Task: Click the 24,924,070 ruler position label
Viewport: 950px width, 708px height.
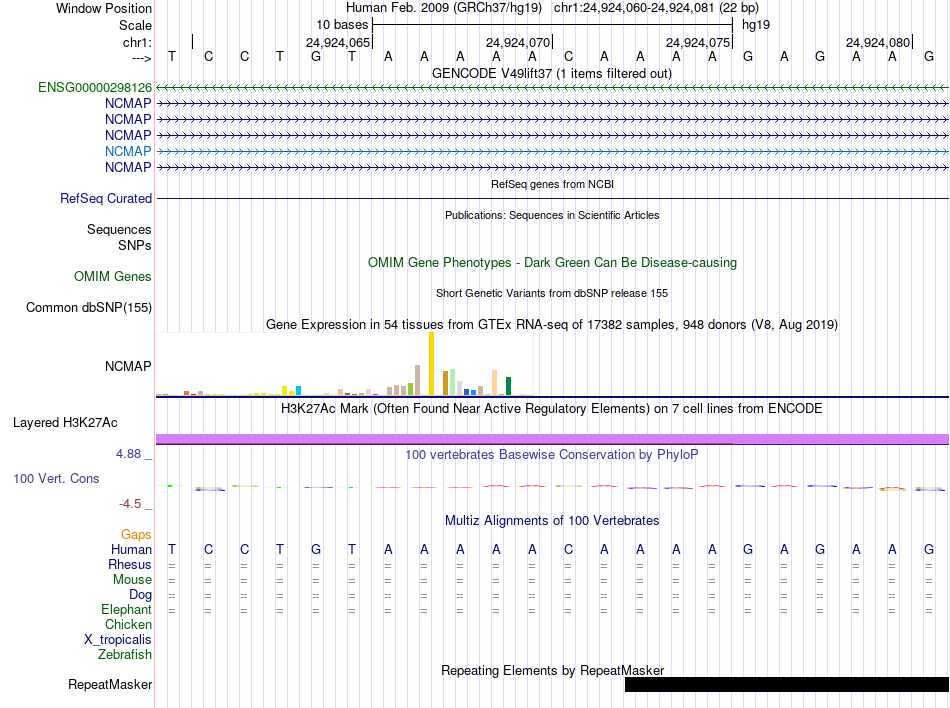Action: 518,42
